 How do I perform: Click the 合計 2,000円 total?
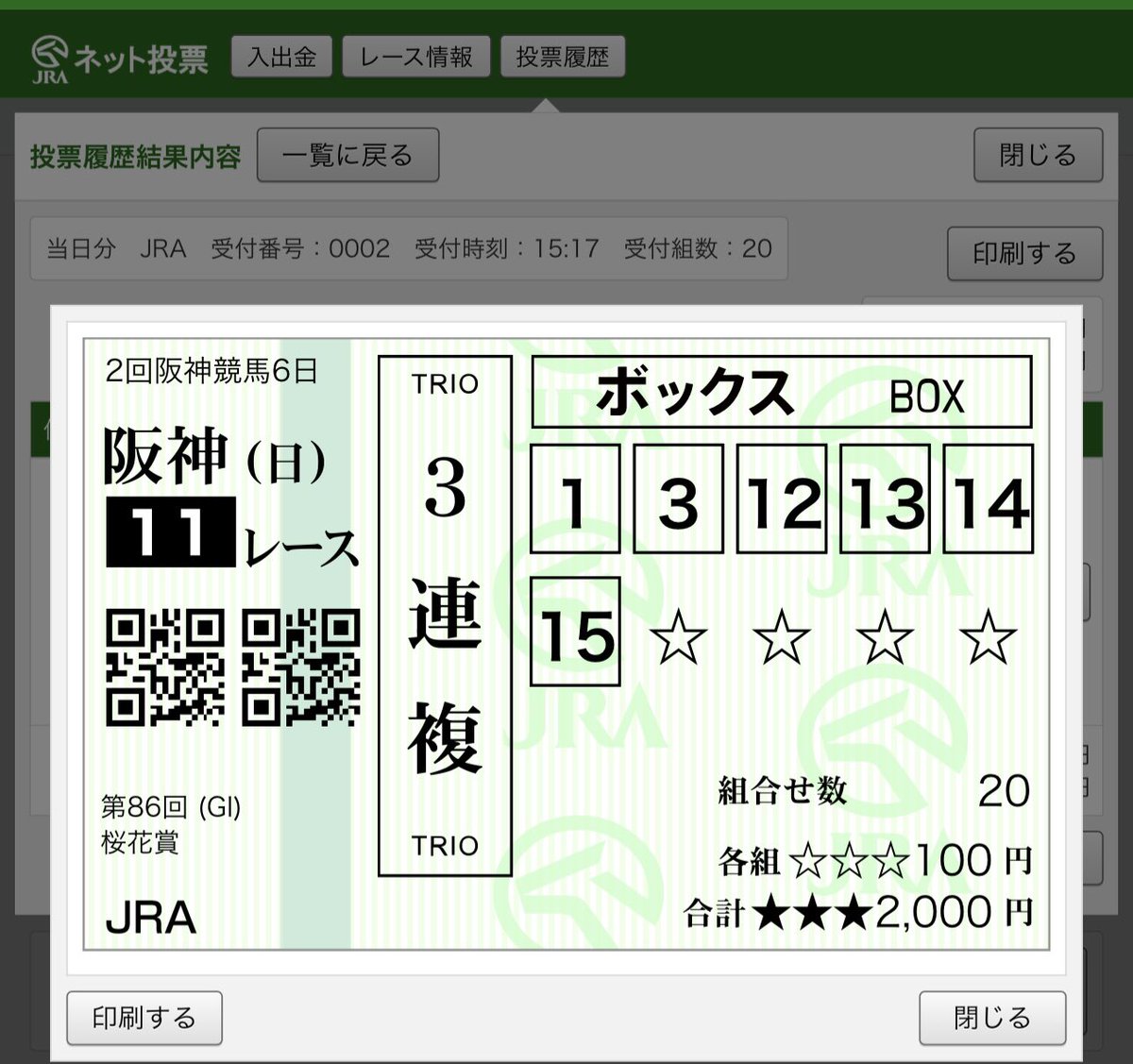(858, 912)
